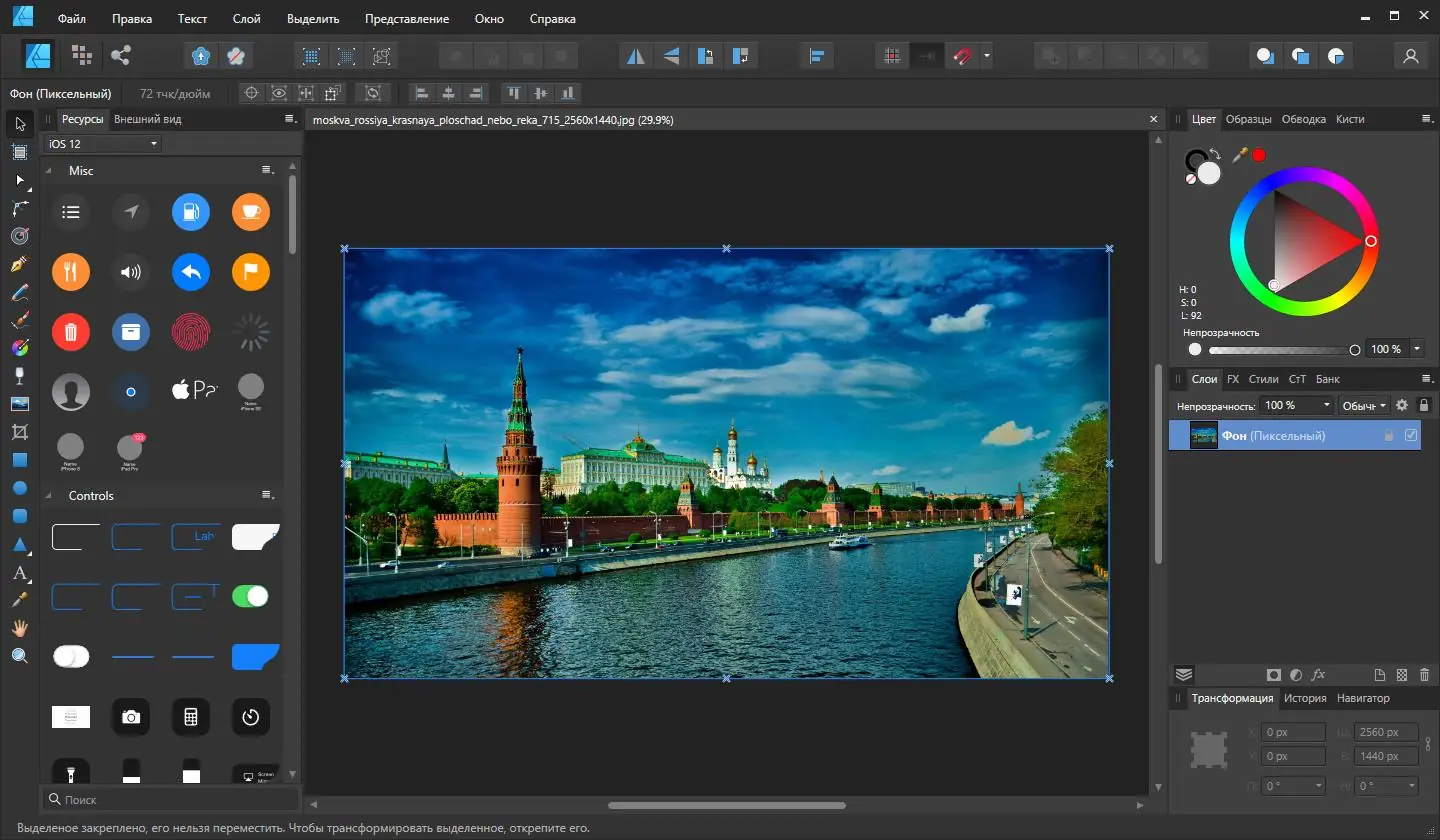Choose the Artistic Text tool
Viewport: 1440px width, 840px height.
19,573
